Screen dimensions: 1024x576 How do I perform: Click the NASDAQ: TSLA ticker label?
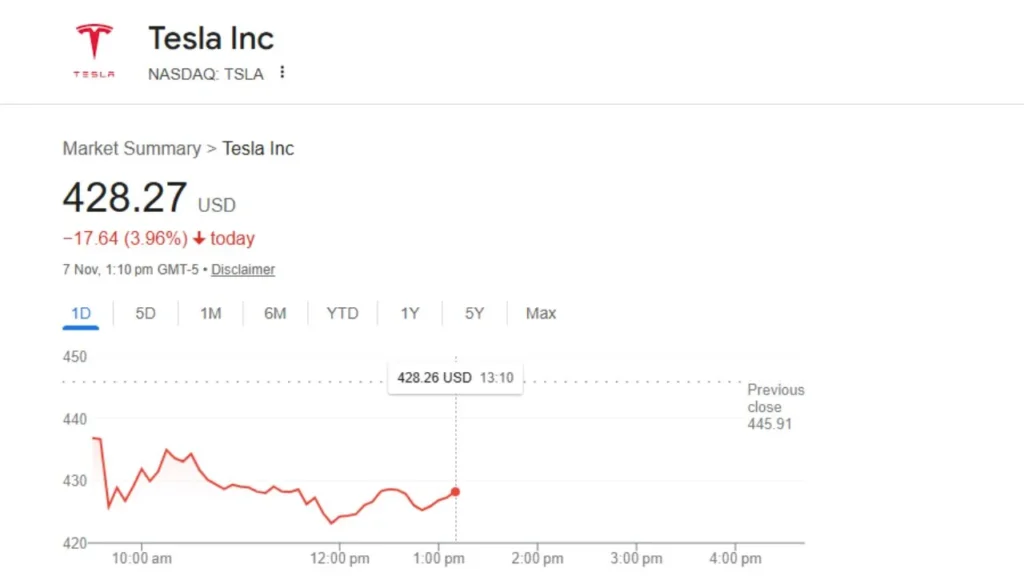[x=205, y=73]
